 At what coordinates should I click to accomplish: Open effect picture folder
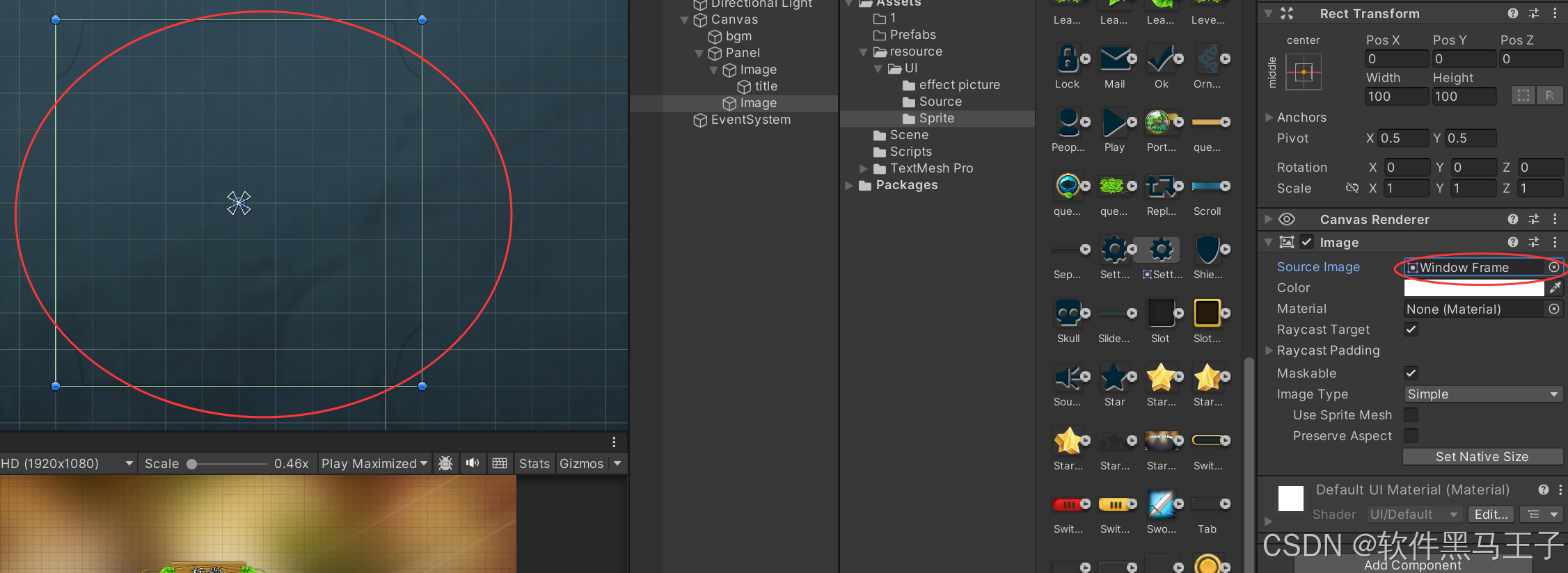pos(951,85)
